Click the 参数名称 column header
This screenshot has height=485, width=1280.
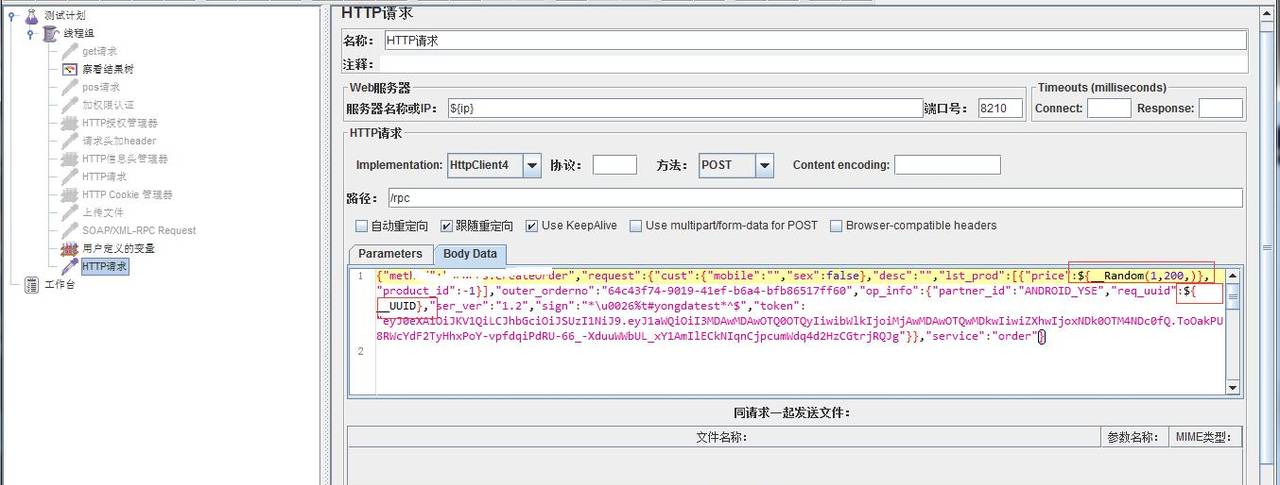[x=1133, y=437]
